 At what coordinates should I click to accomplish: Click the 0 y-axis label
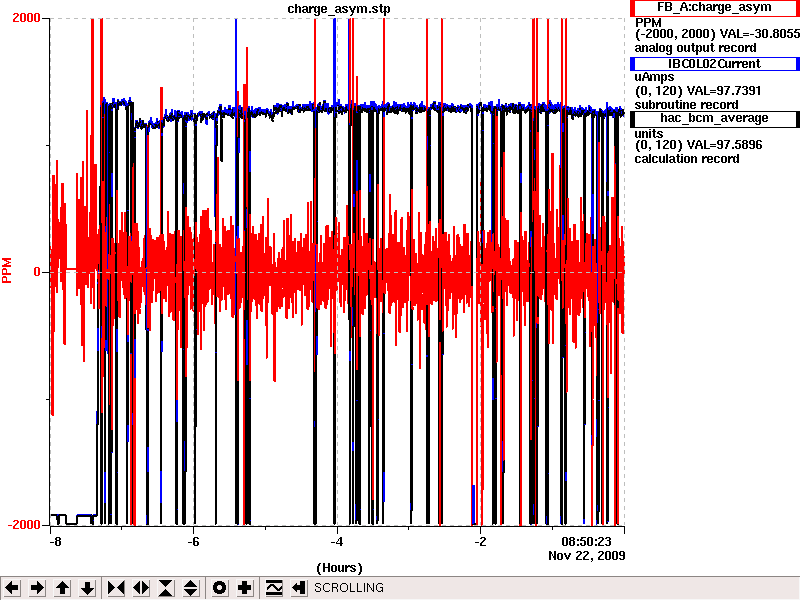tap(37, 272)
